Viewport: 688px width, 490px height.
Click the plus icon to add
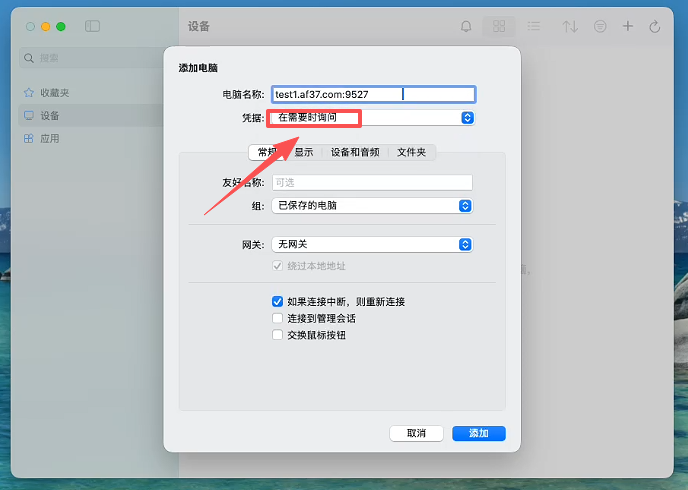click(x=628, y=27)
